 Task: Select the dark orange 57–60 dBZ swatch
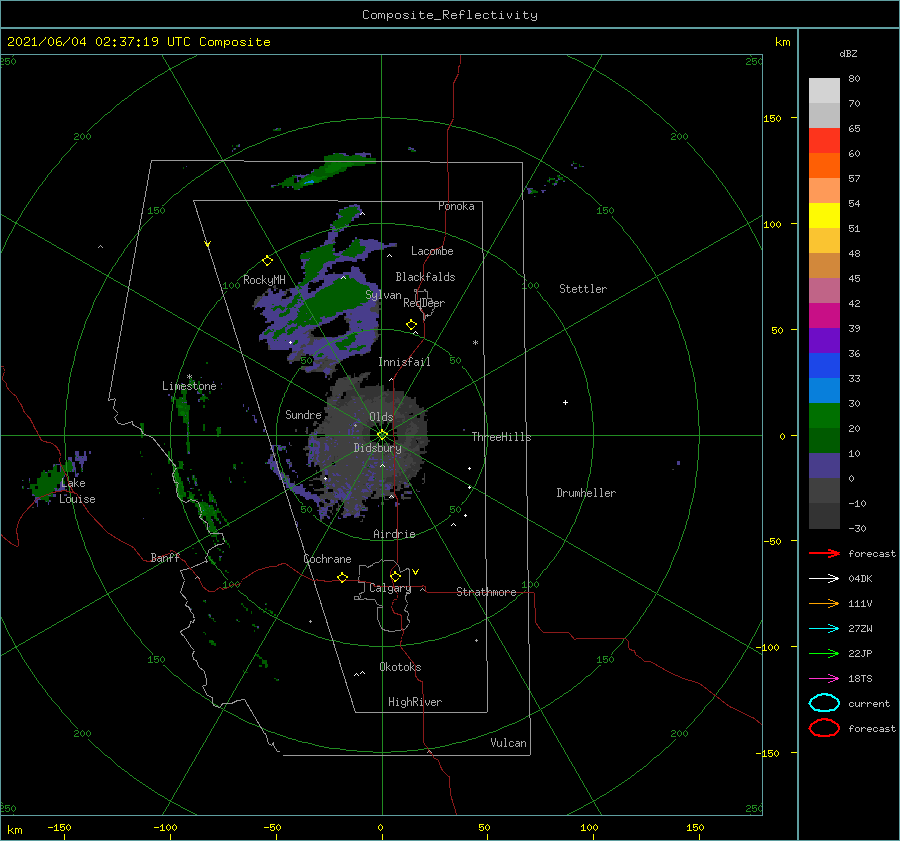click(824, 166)
